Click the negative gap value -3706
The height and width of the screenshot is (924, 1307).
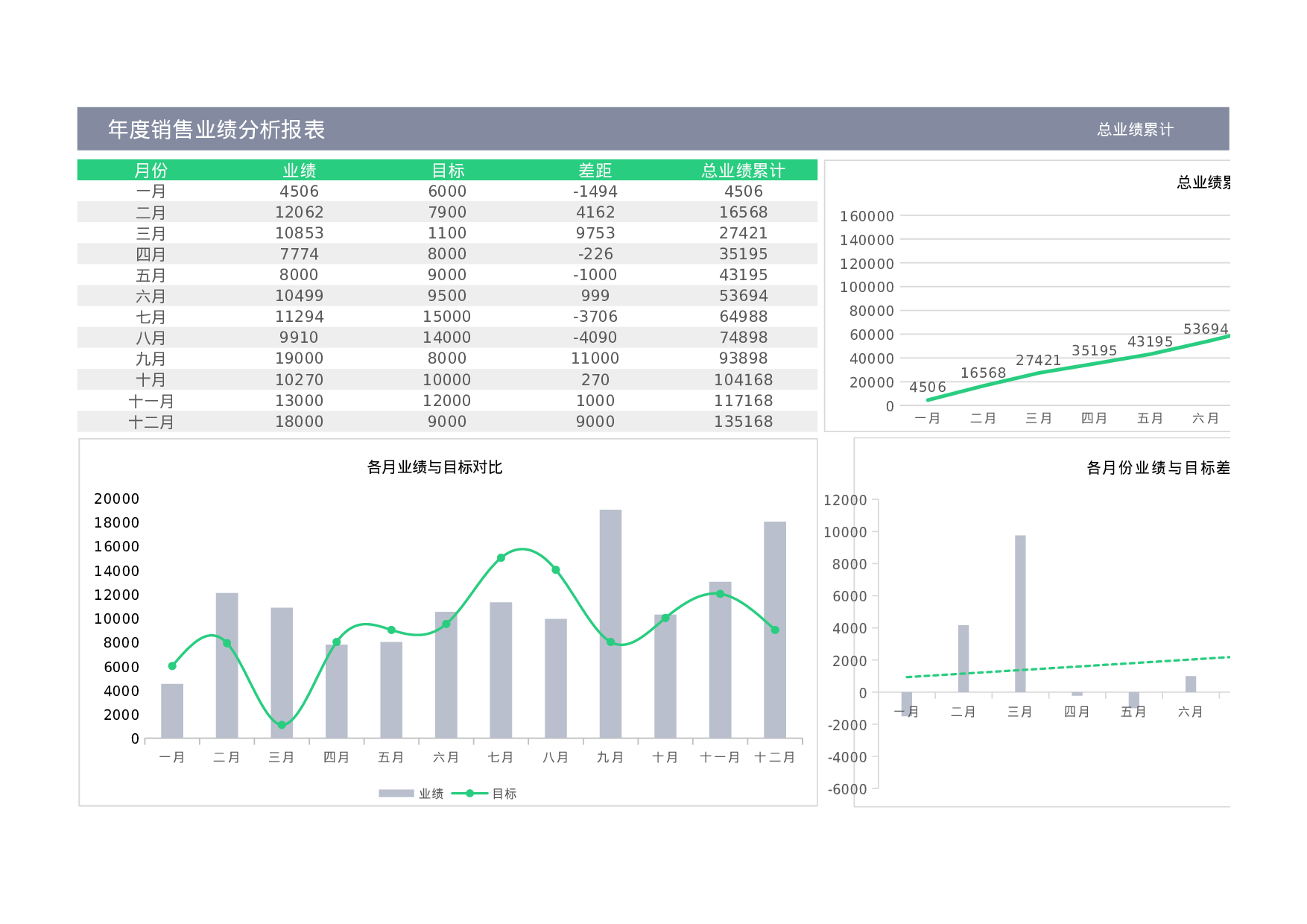(x=596, y=317)
